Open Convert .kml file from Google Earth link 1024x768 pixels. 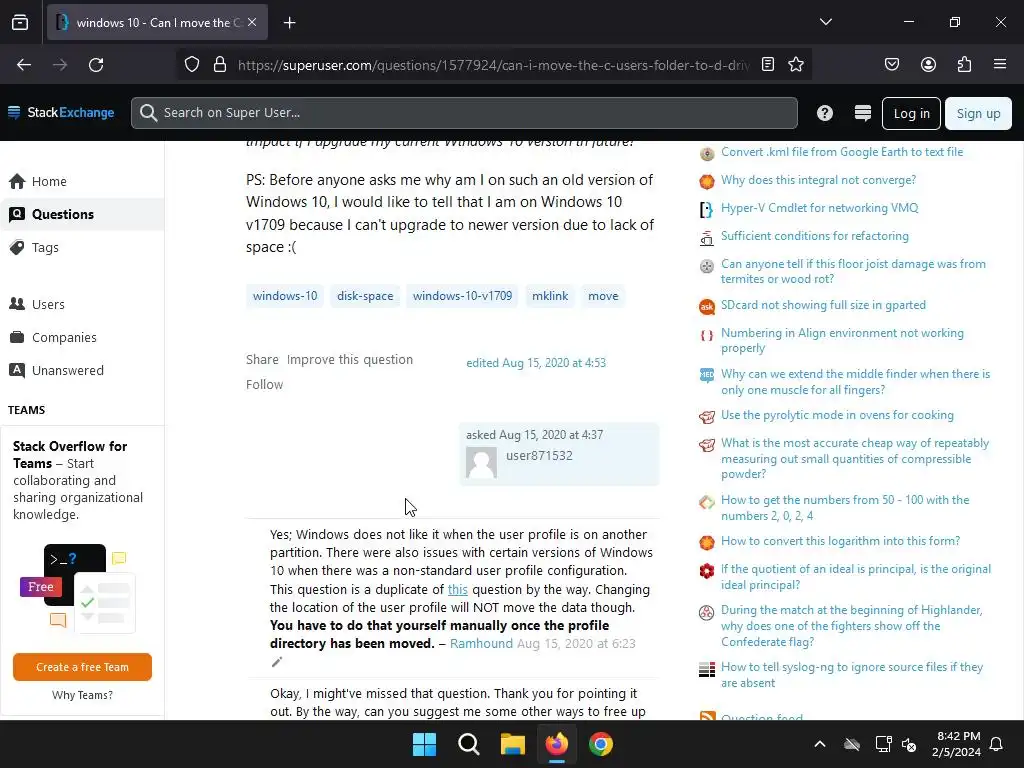click(x=842, y=152)
